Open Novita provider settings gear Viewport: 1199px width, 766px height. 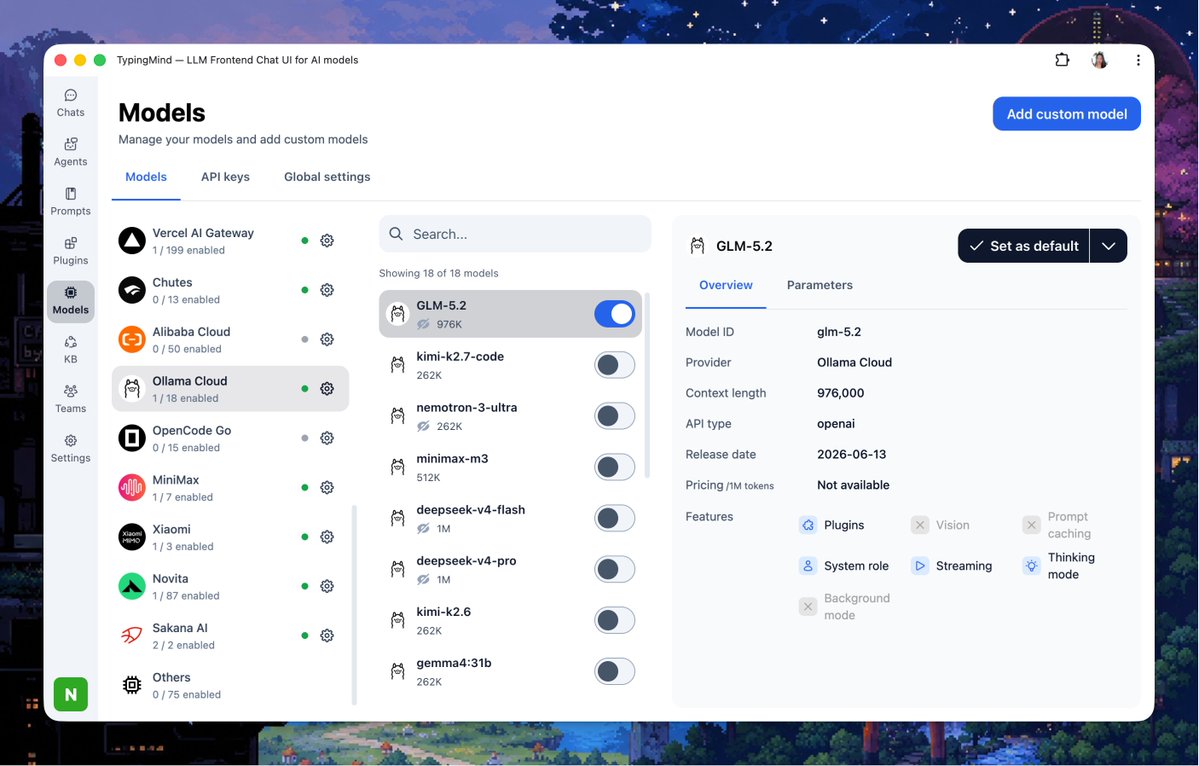[x=327, y=586]
